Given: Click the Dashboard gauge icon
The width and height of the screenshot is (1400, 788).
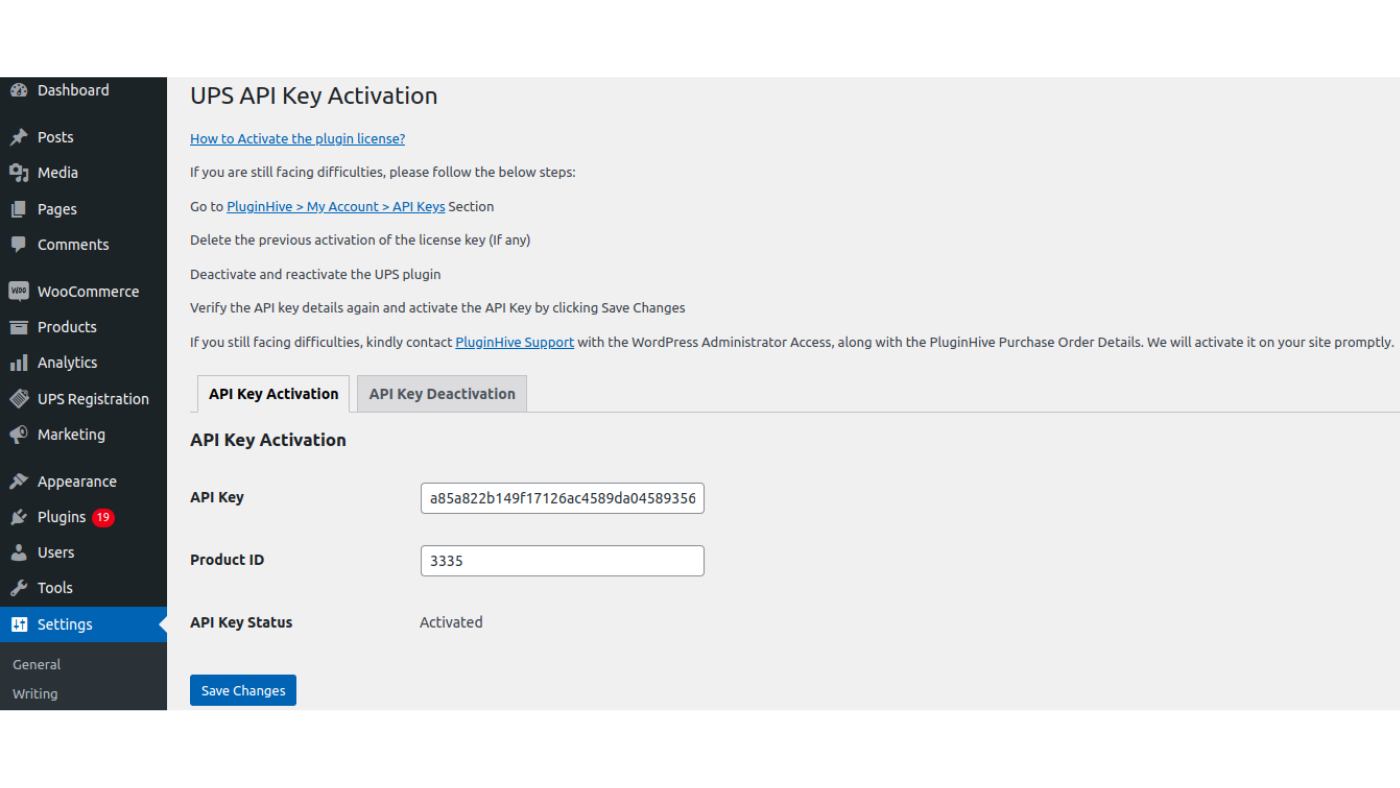Looking at the screenshot, I should tap(19, 90).
